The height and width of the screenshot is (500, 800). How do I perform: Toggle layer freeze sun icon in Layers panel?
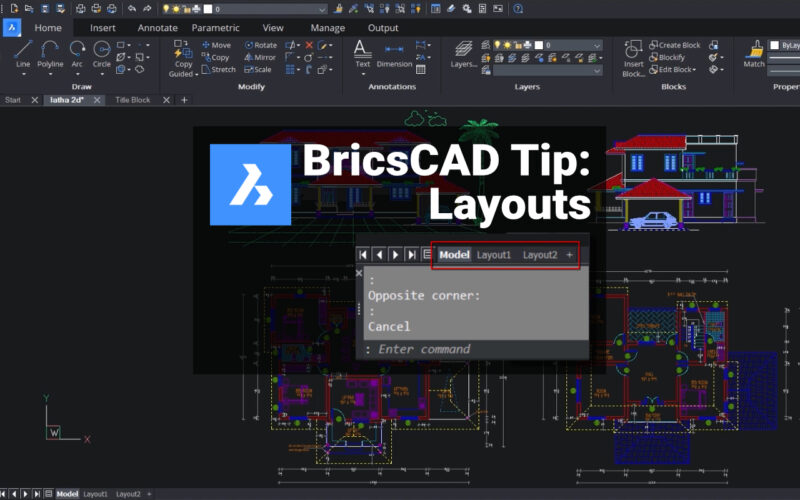point(509,45)
